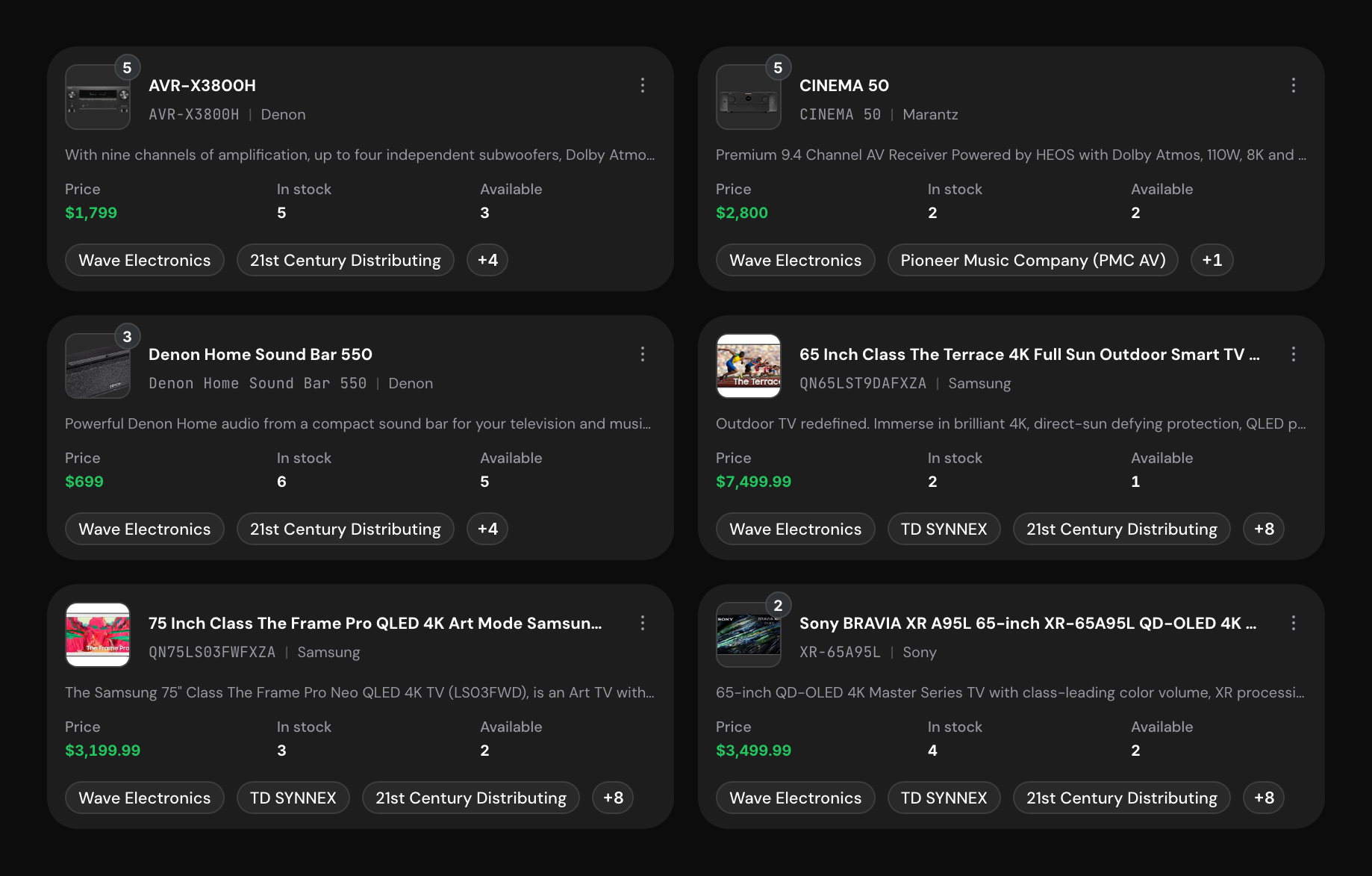Screen dimensions: 1372x876
Task: Open the AVR-X3800H card's three-dot menu
Action: (x=643, y=85)
